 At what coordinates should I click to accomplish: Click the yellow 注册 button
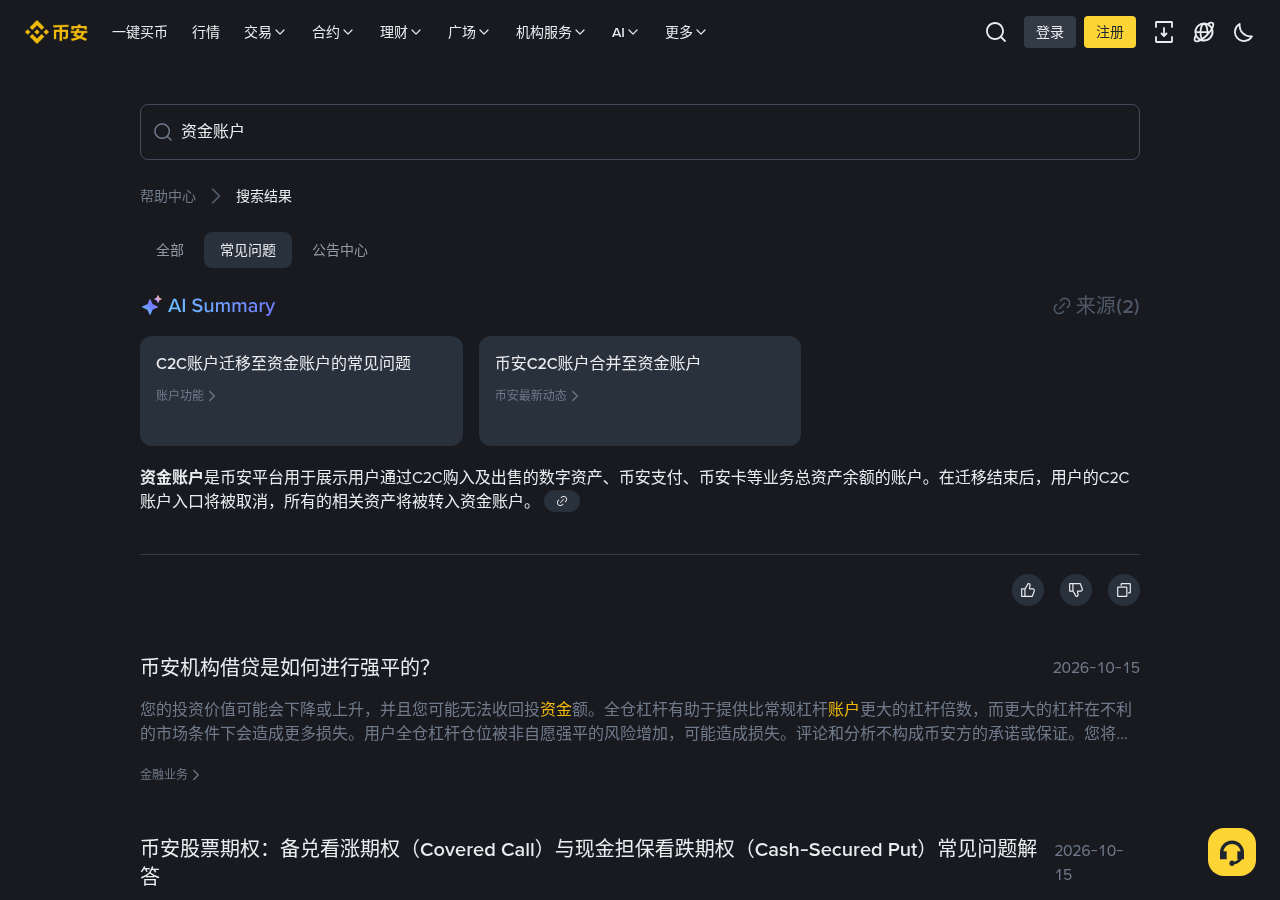(x=1110, y=32)
